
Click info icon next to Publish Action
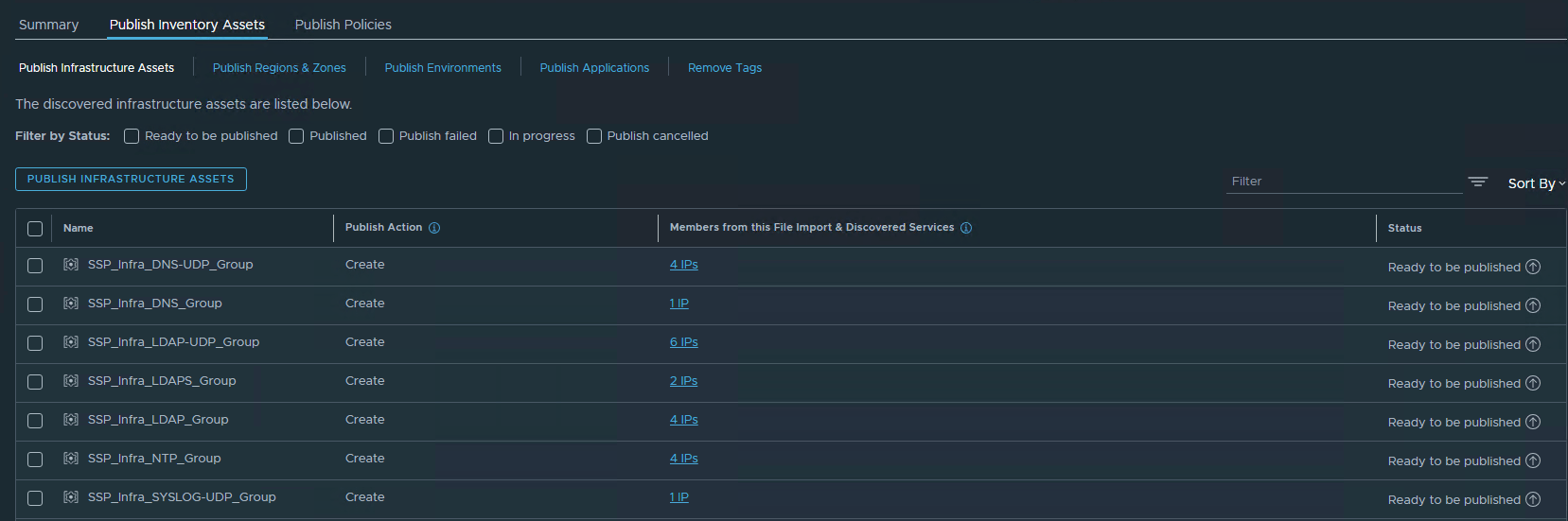point(434,228)
